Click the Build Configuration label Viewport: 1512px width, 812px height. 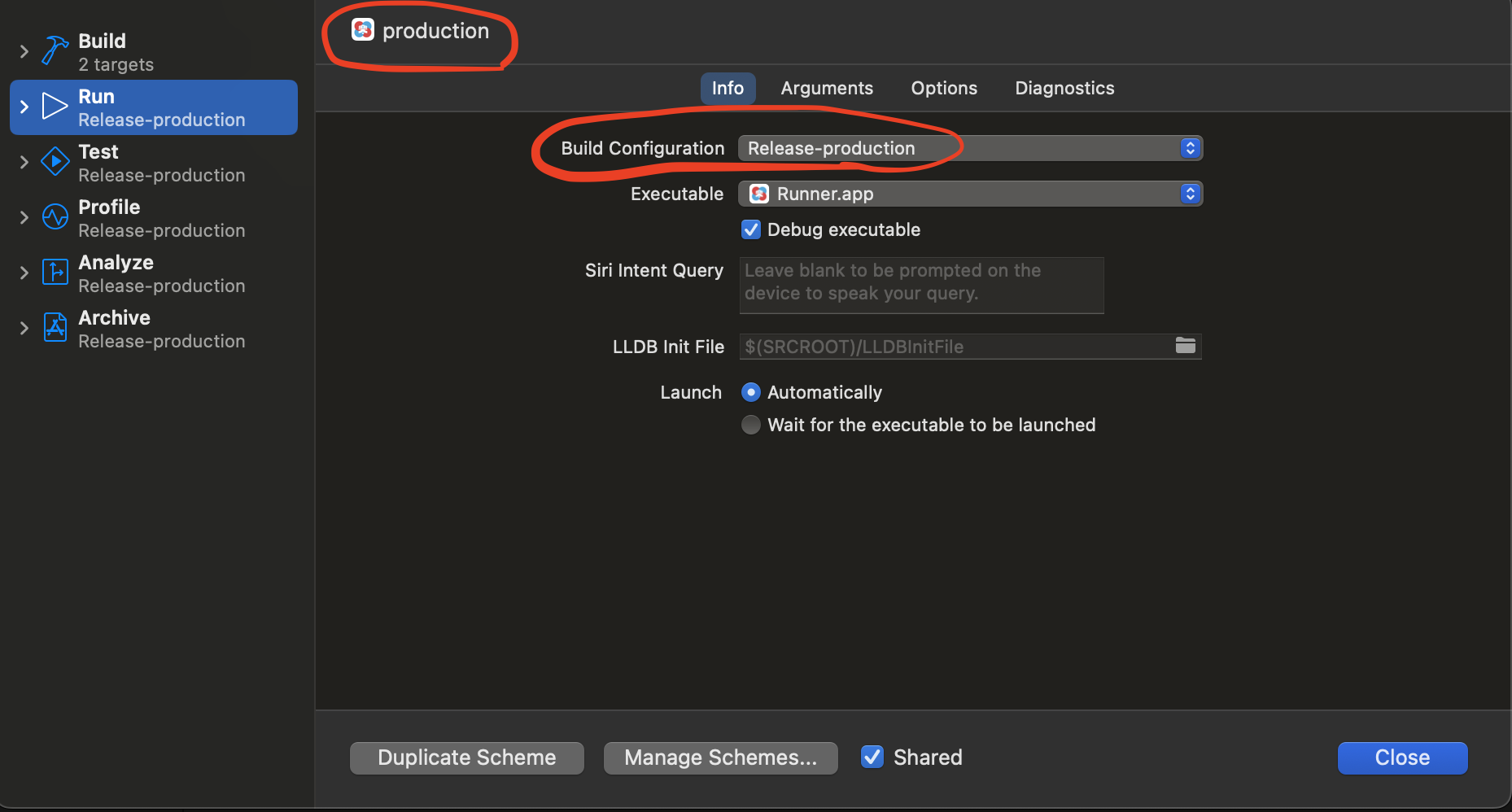pos(643,148)
